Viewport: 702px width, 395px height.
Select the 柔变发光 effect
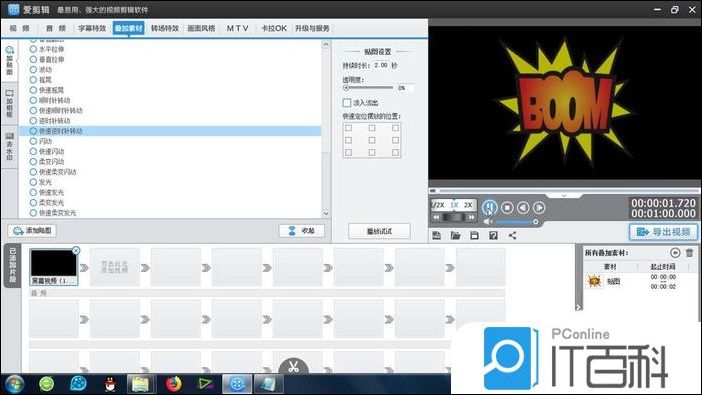47,203
